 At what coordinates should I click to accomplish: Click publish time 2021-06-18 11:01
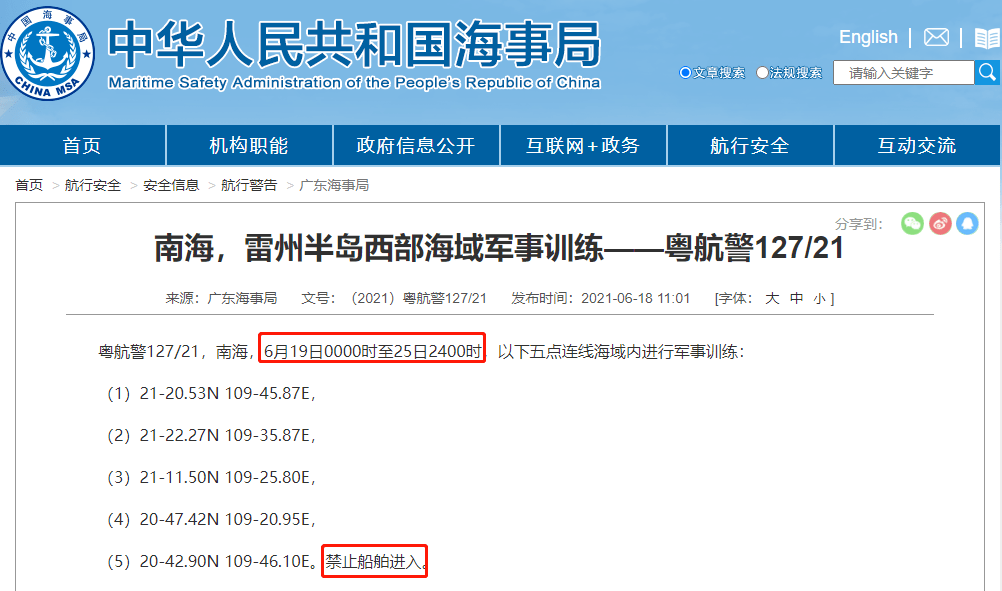pyautogui.click(x=635, y=298)
